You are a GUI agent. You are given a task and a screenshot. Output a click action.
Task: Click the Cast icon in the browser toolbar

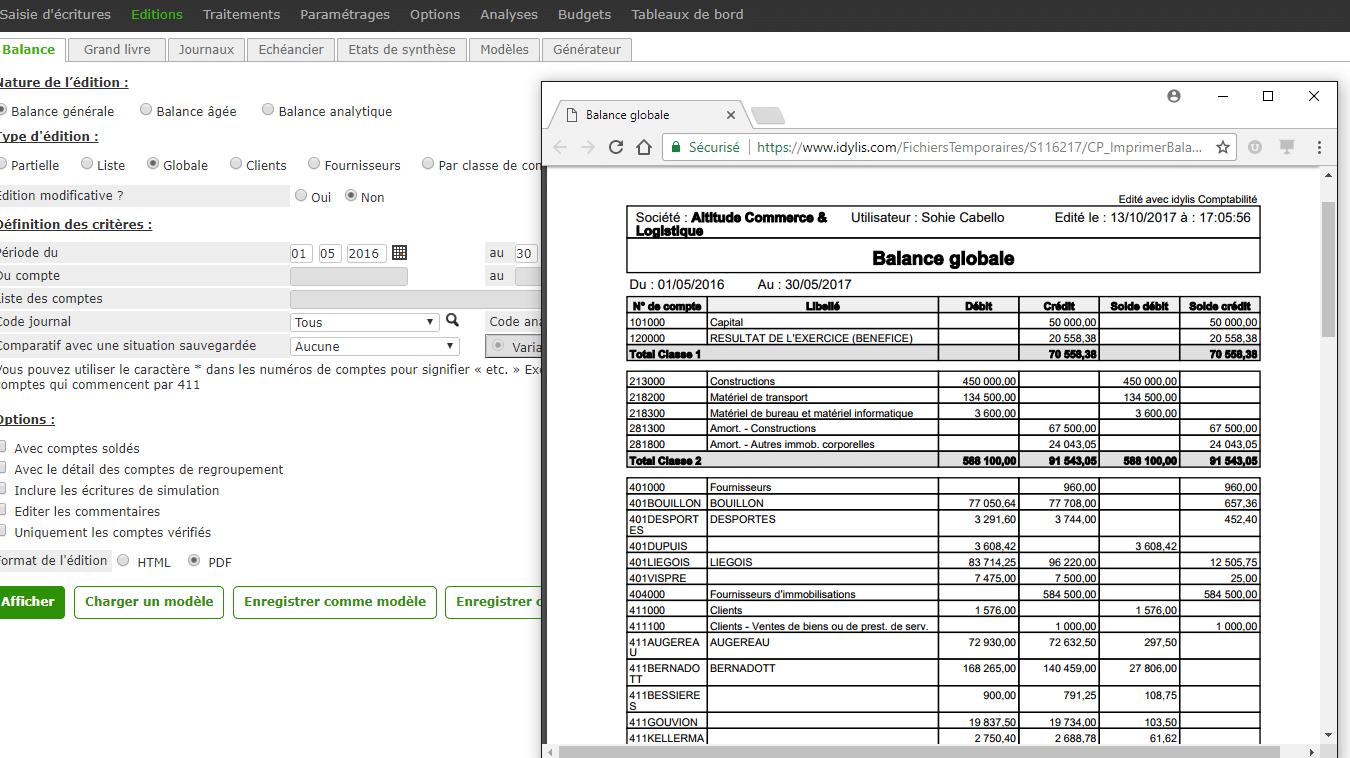pyautogui.click(x=1286, y=147)
